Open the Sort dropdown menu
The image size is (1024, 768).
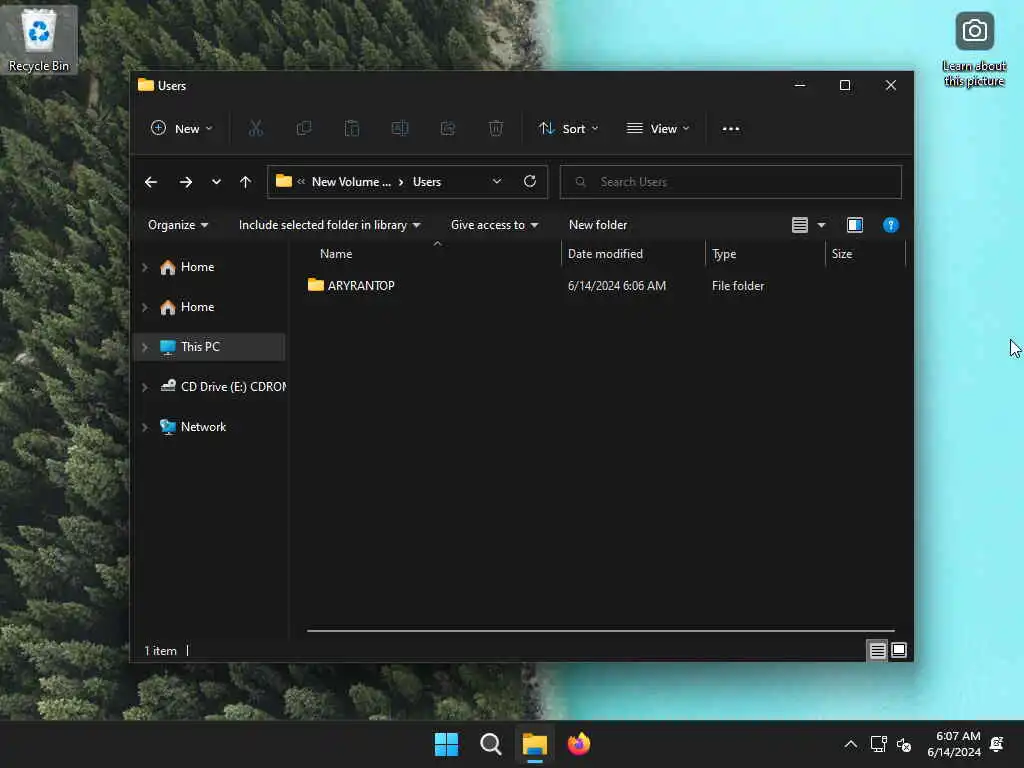569,129
